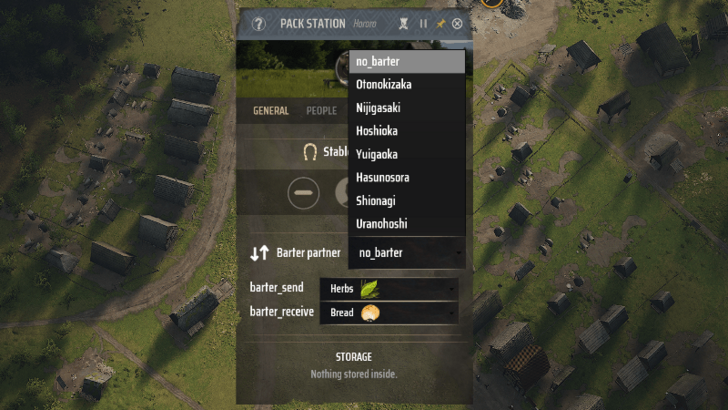The width and height of the screenshot is (728, 410).
Task: Click the hourglass priority icon in header
Action: [x=403, y=24]
